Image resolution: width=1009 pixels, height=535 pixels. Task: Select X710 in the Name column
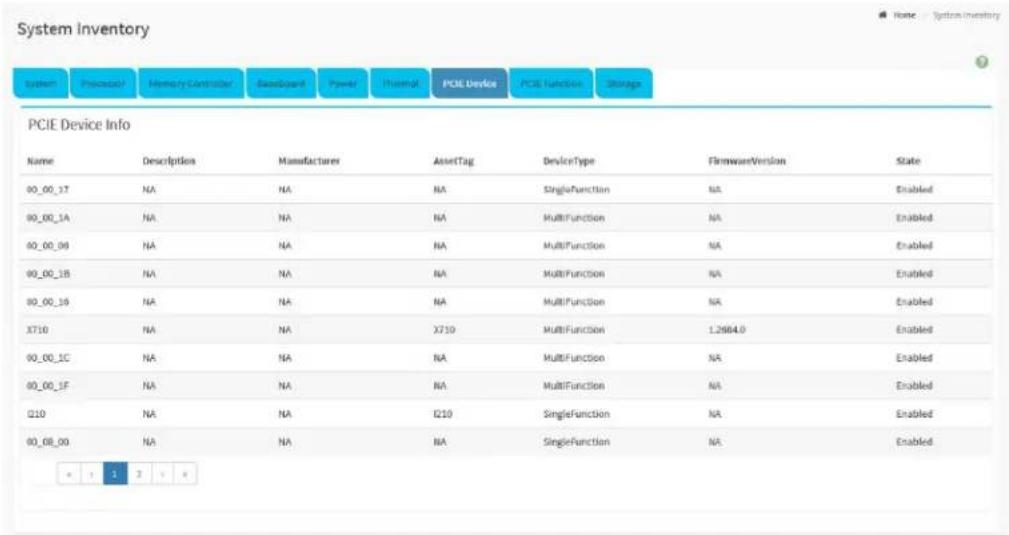coord(37,330)
